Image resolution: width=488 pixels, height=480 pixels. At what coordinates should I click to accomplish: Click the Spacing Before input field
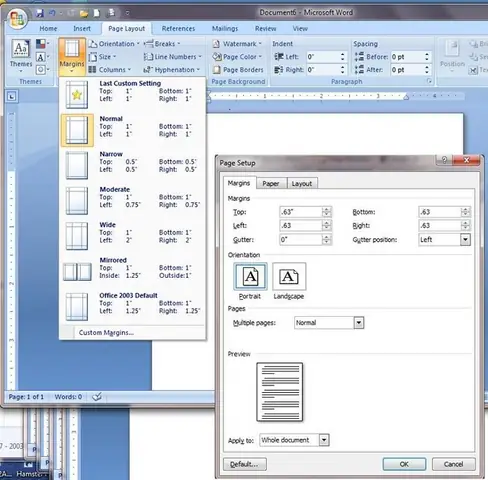[407, 57]
